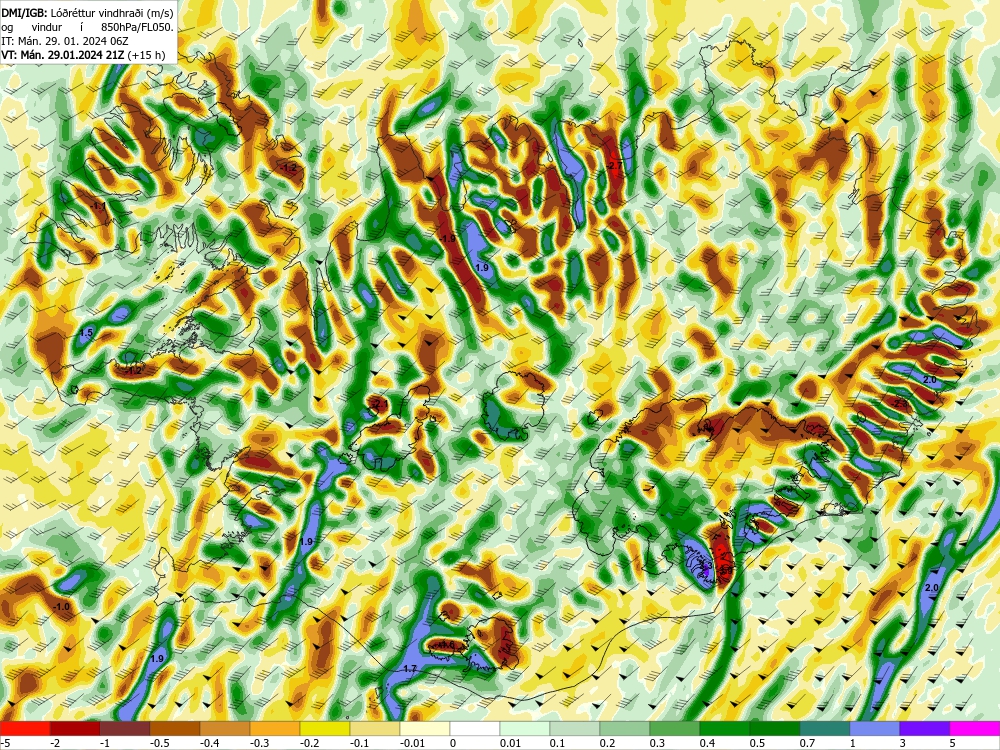Click the '-2.7' value label on the map

point(614,166)
